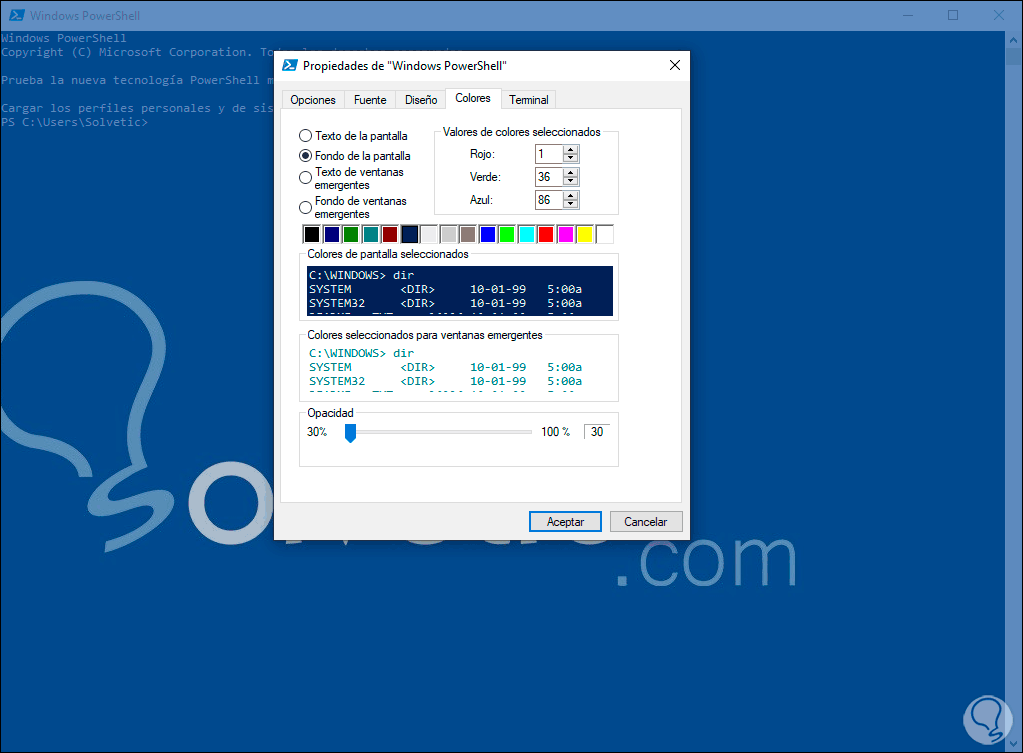Minimize the Windows PowerShell window
The height and width of the screenshot is (753, 1023).
click(x=908, y=15)
